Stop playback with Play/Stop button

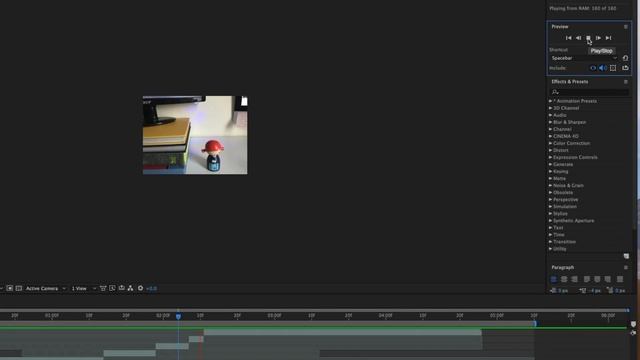pos(588,38)
